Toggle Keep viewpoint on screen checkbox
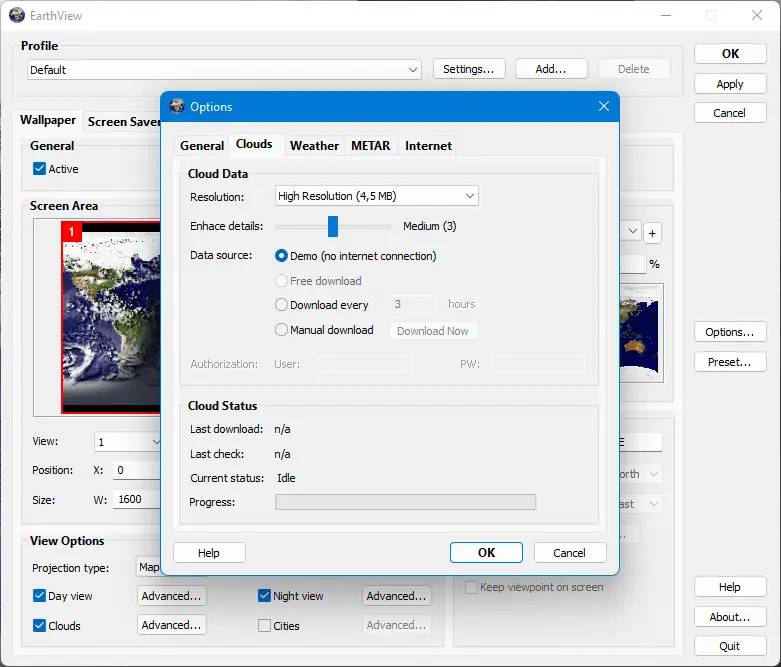781x667 pixels. pos(471,587)
